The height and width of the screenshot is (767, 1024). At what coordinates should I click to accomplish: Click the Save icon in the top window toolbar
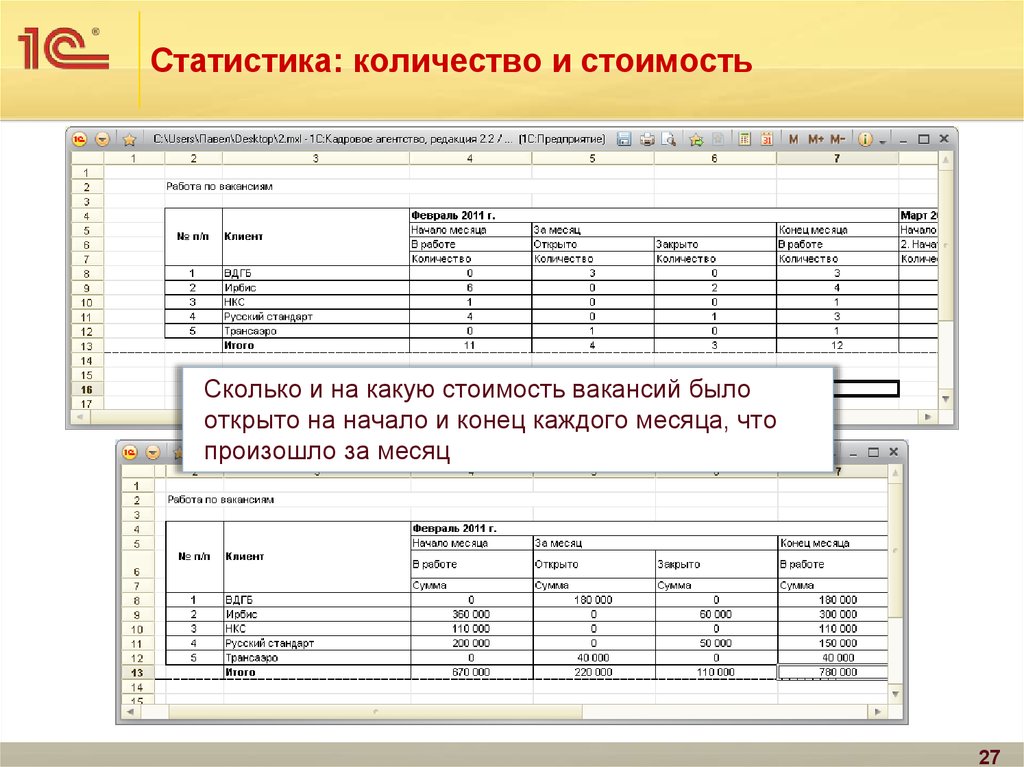(623, 139)
